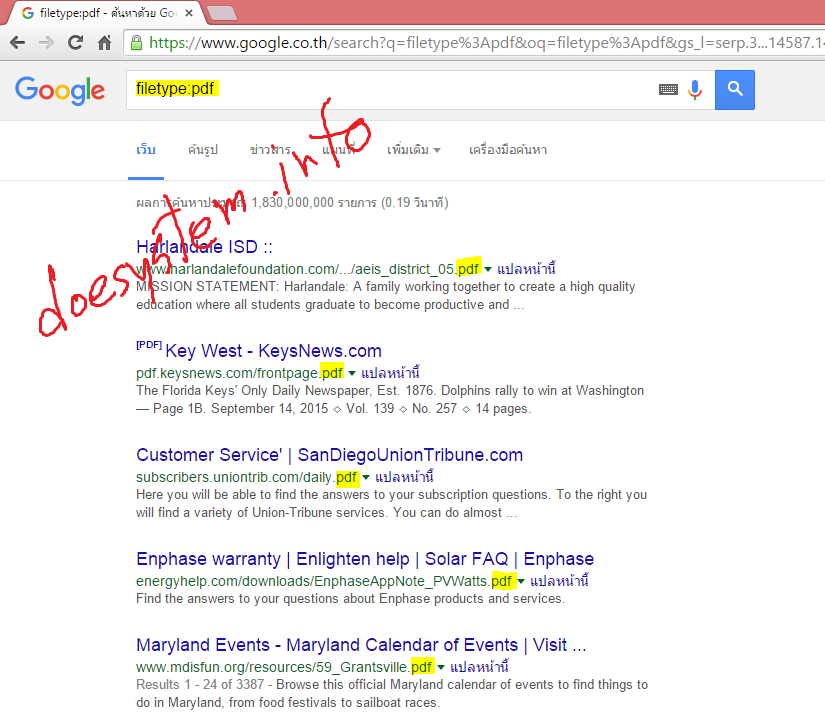The height and width of the screenshot is (713, 825).
Task: Expand the subscribers.uniontrib.com result dropdown arrow
Action: point(366,477)
